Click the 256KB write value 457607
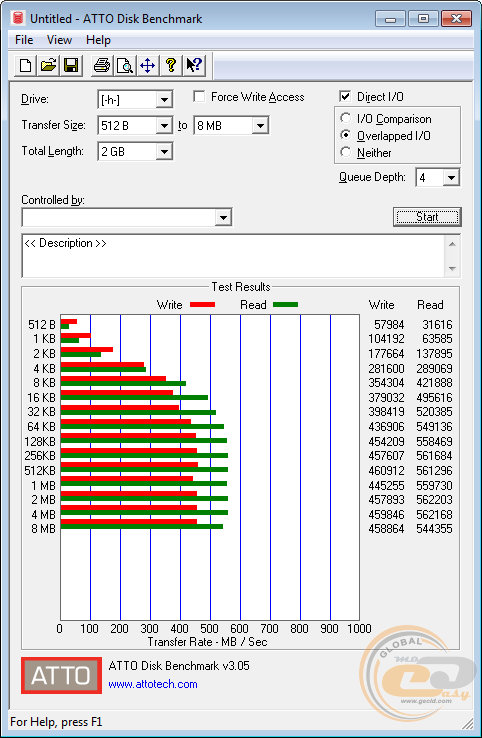The image size is (482, 738). click(386, 456)
